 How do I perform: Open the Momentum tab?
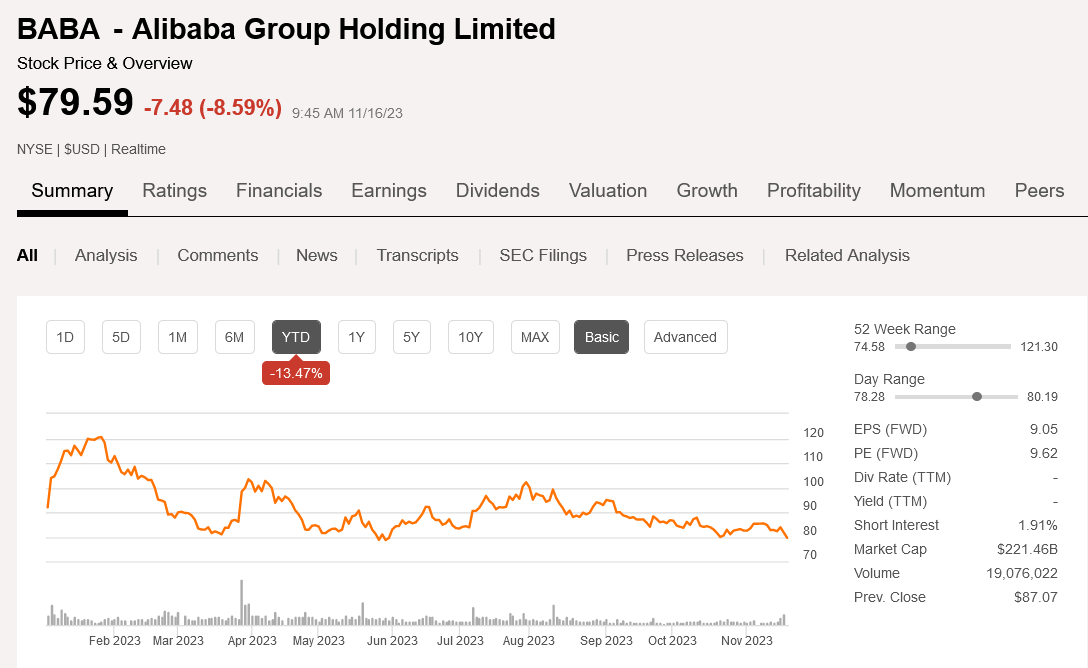tap(937, 191)
